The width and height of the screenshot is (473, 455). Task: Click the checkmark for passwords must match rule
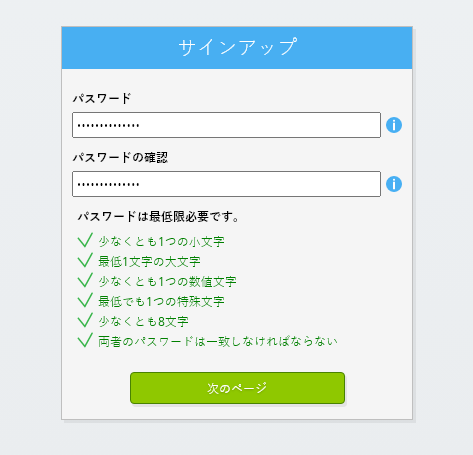pyautogui.click(x=85, y=340)
